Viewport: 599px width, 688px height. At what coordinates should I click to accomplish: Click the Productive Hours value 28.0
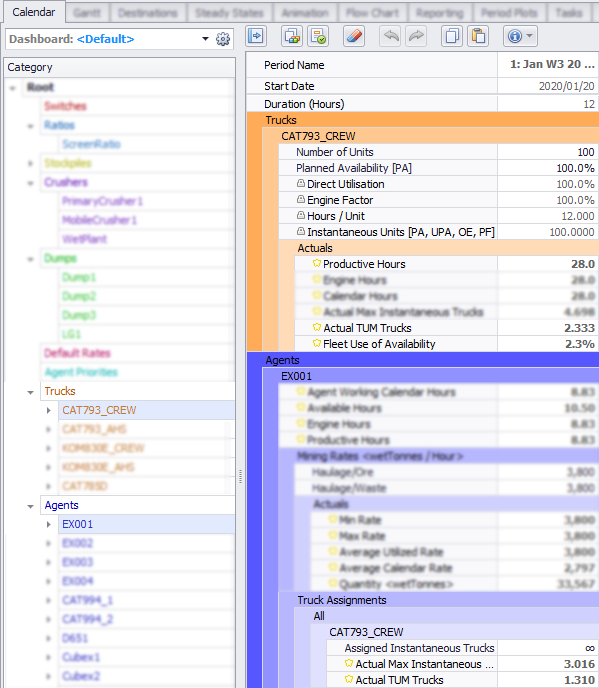[x=583, y=264]
